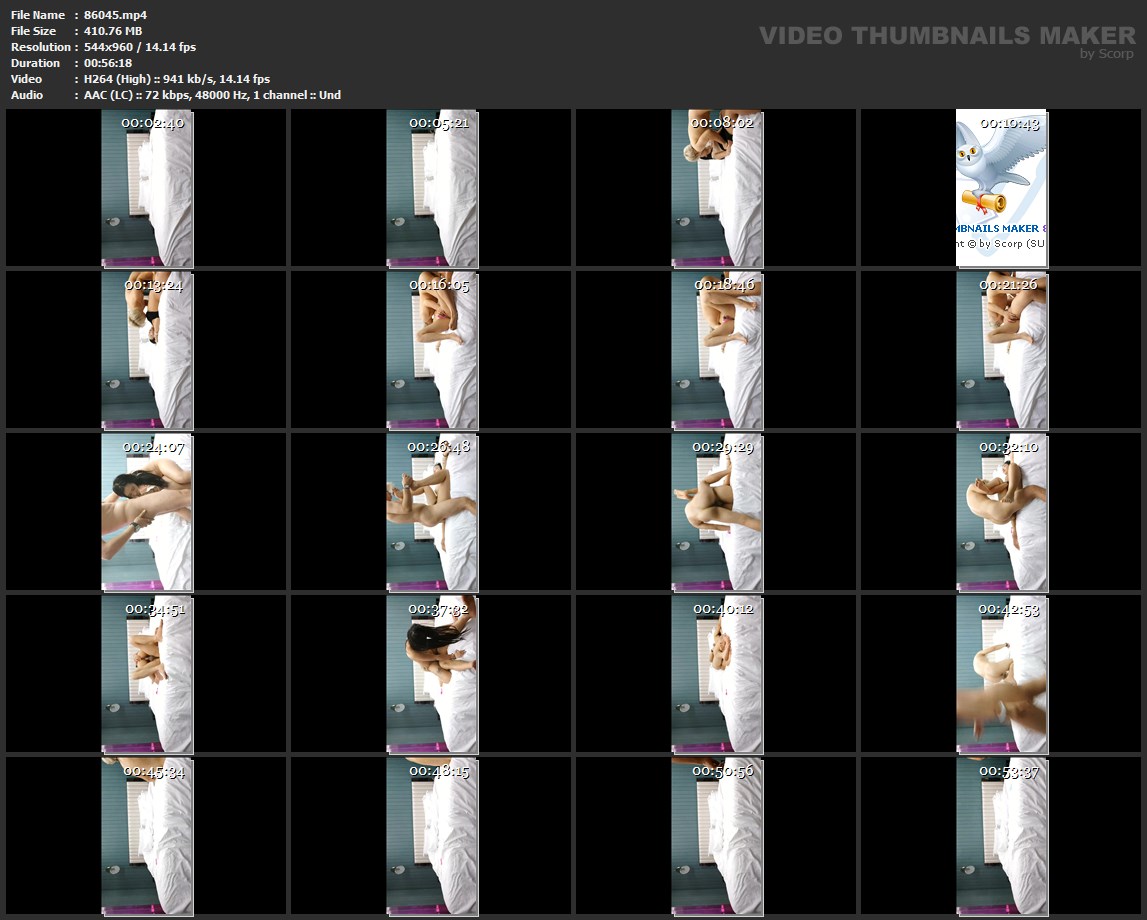
Task: Click the VIDEO THUMBNAILS MAKER watermark title
Action: [946, 36]
